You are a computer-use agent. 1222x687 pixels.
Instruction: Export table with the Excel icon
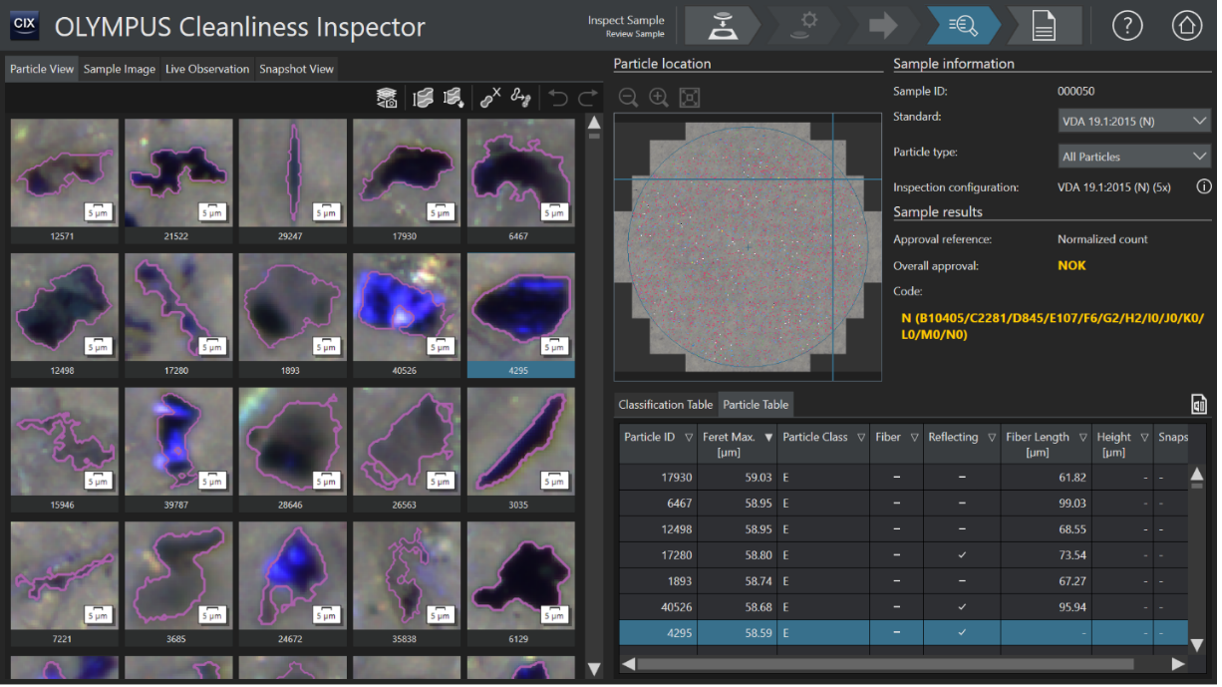[x=1198, y=404]
